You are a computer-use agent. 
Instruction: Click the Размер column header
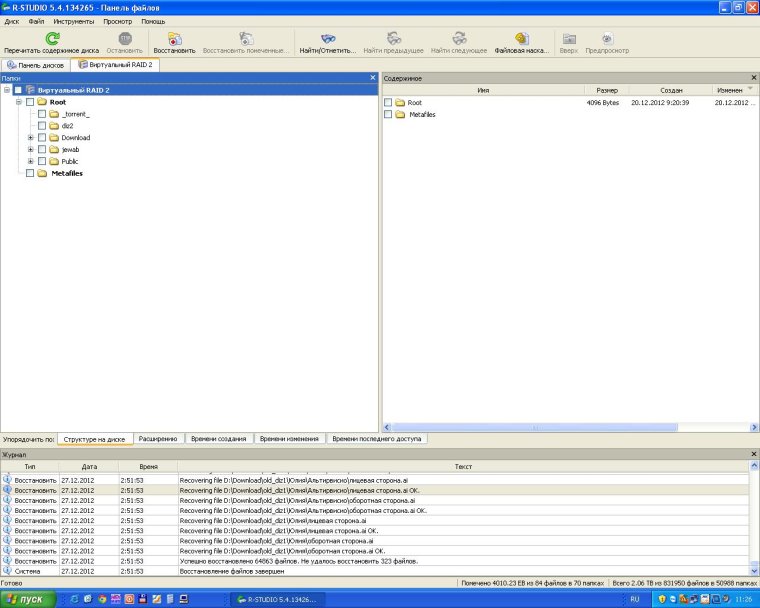tap(607, 90)
